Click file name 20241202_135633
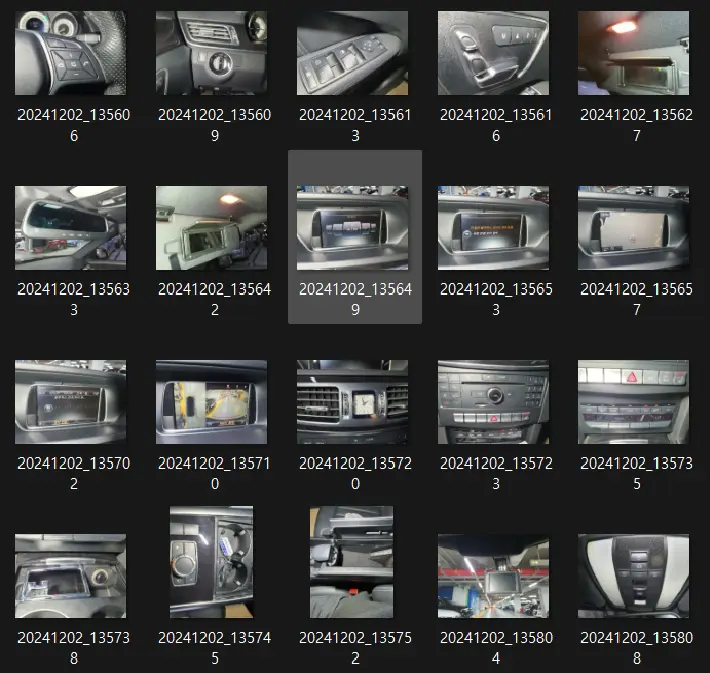The height and width of the screenshot is (673, 710). pos(74,299)
